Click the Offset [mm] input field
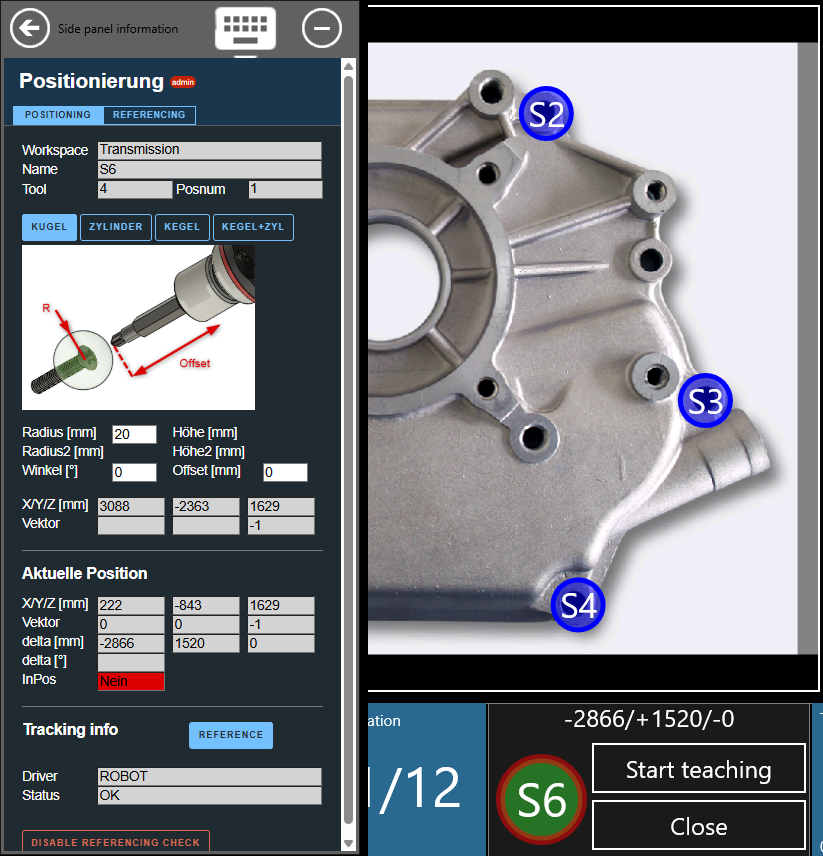The width and height of the screenshot is (823, 856). tap(285, 472)
